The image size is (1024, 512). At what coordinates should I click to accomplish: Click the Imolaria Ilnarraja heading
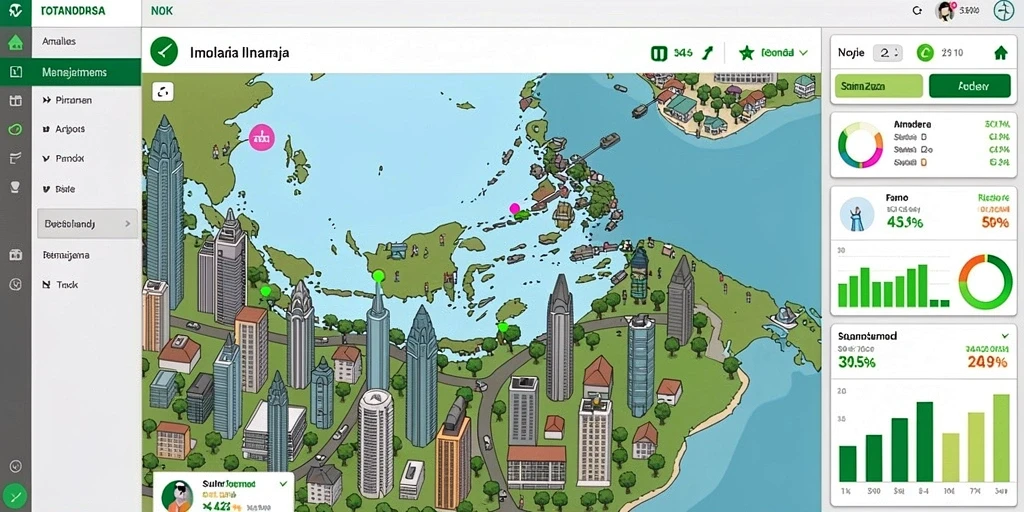click(240, 52)
